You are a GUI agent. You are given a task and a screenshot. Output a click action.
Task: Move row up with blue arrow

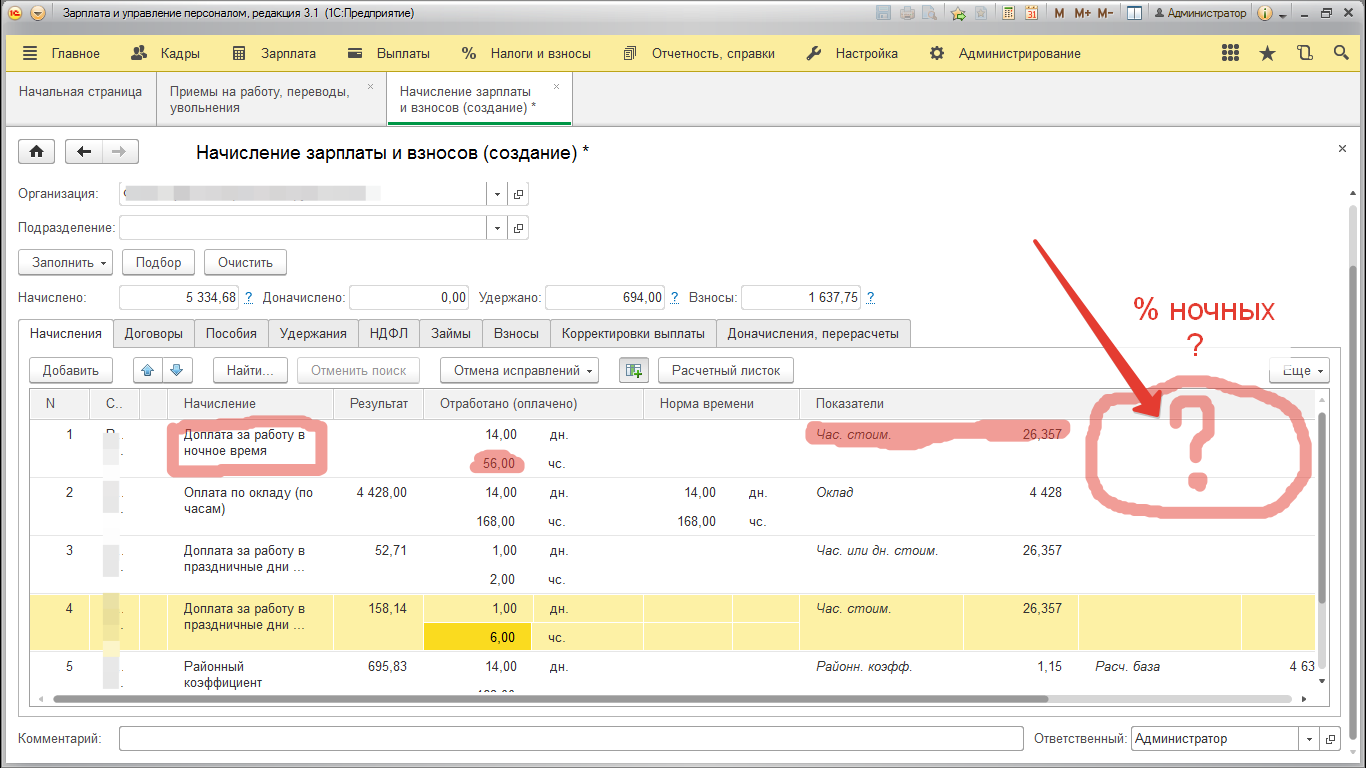click(148, 370)
